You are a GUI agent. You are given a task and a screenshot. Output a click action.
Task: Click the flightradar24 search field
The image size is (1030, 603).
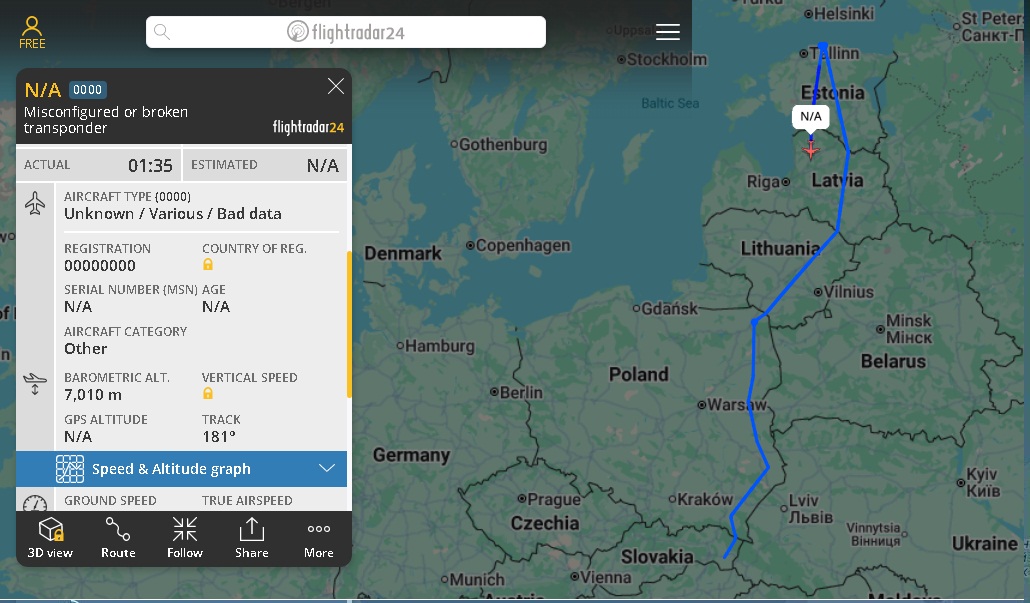point(345,32)
